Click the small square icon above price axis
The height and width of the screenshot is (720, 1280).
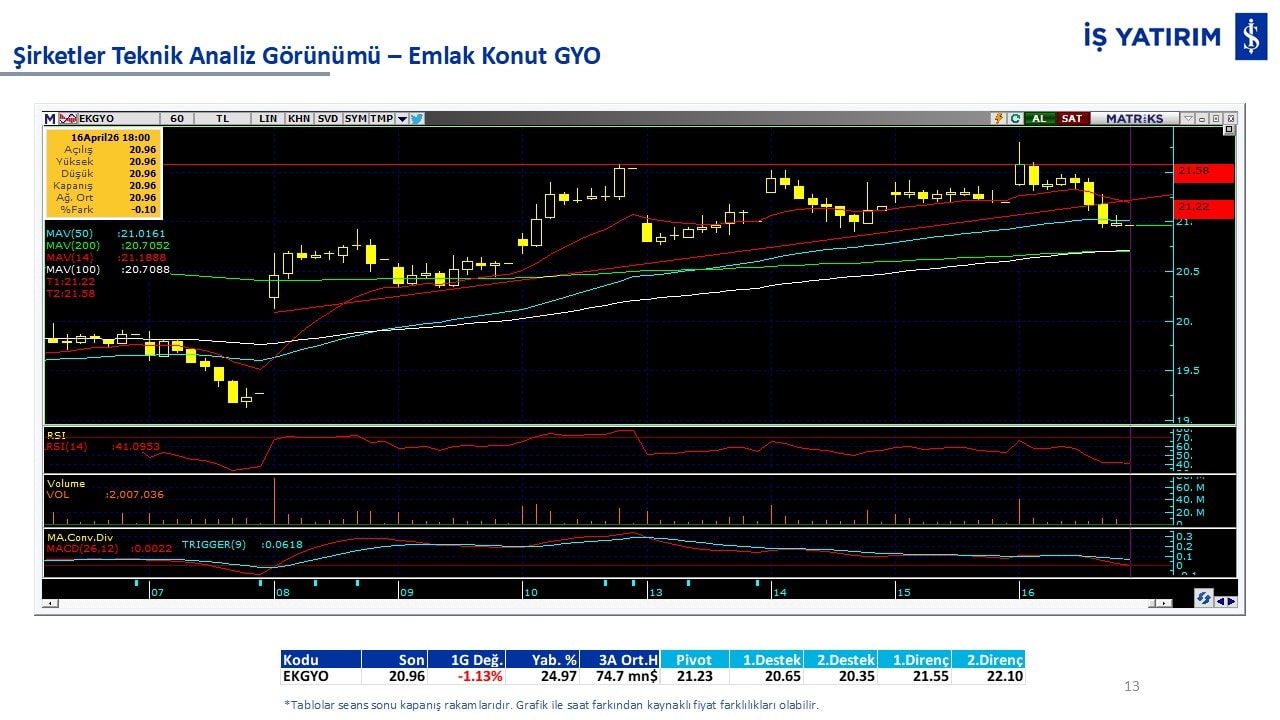[1229, 130]
